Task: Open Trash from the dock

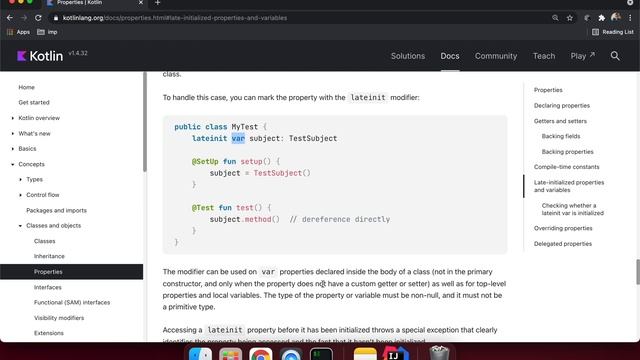Action: pos(440,353)
